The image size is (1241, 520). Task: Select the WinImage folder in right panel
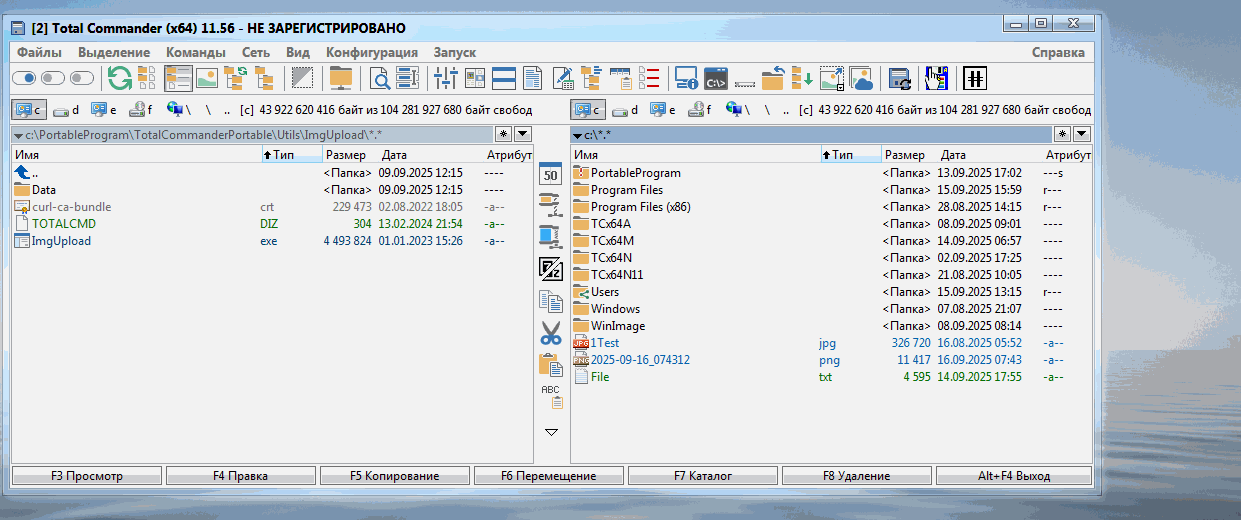[x=831, y=326]
